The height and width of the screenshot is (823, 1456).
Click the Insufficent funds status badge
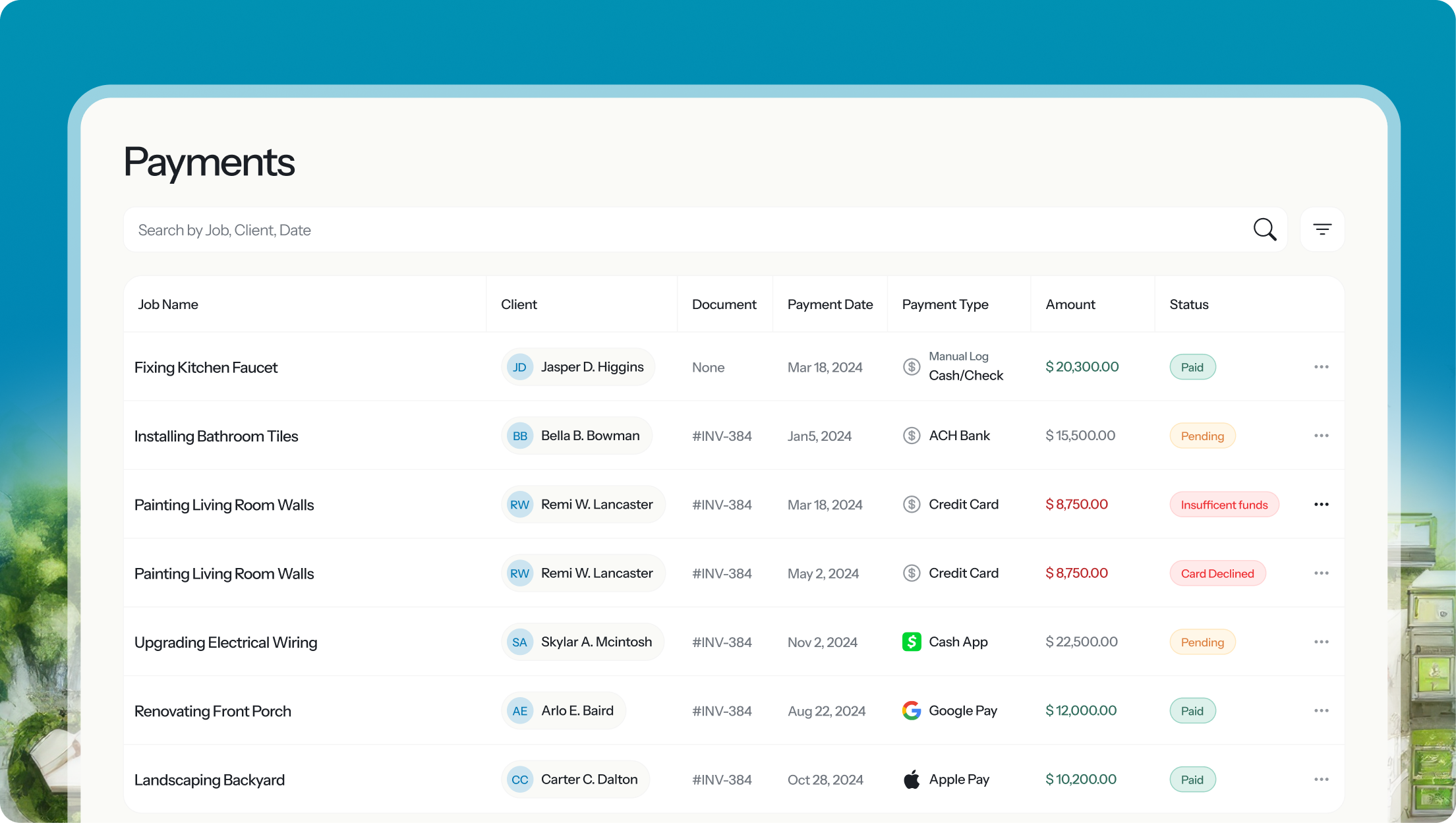tap(1224, 505)
